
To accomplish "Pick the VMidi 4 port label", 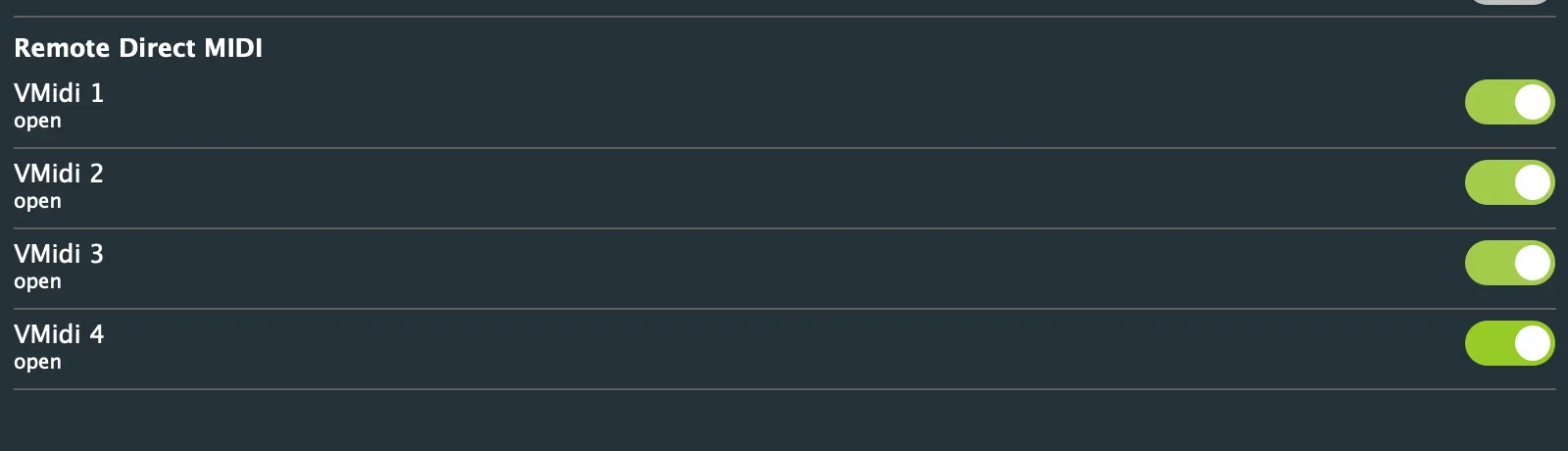I will click(59, 334).
